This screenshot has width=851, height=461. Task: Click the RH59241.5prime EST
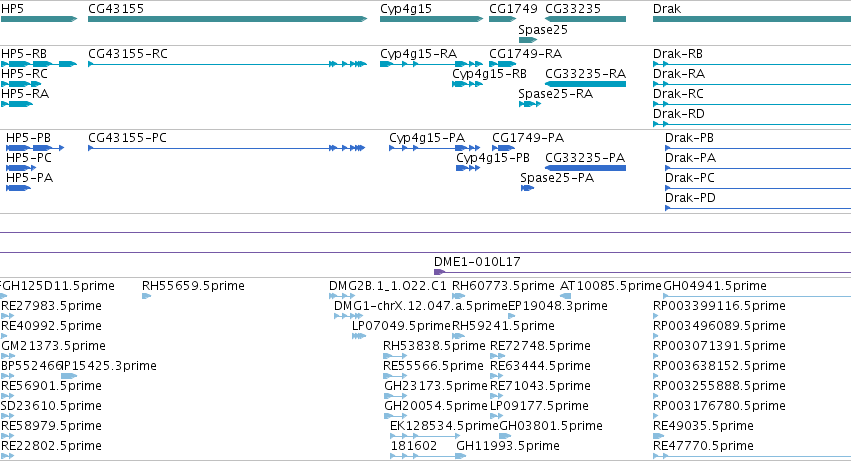pyautogui.click(x=459, y=336)
